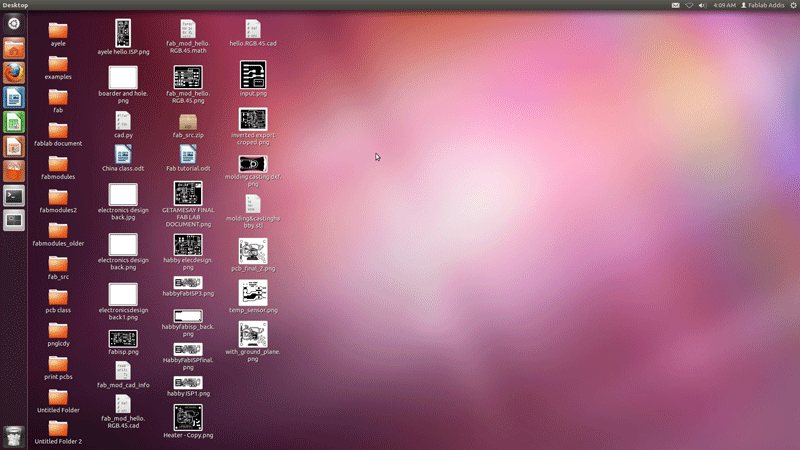Screen dimensions: 800x450
Task: Open the sound volume indicator
Action: tap(702, 5)
